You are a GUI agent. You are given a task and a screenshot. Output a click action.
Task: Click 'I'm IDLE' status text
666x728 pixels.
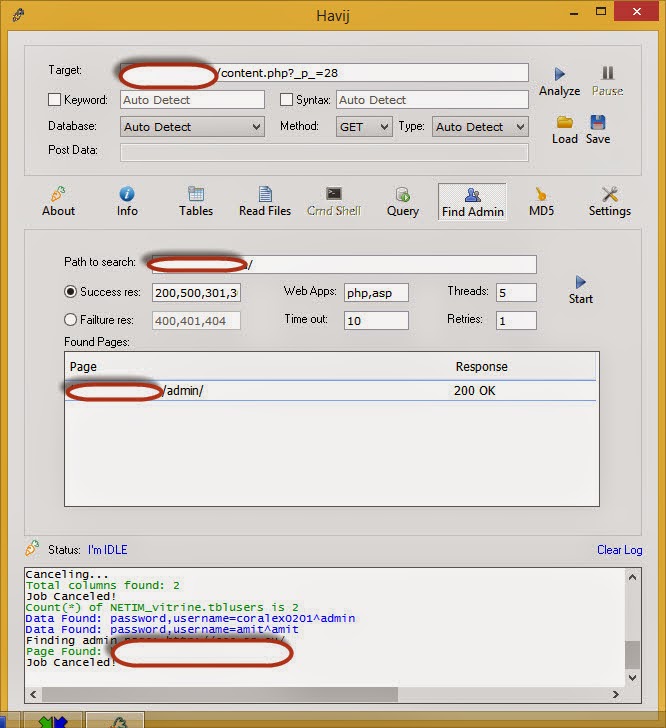(107, 550)
